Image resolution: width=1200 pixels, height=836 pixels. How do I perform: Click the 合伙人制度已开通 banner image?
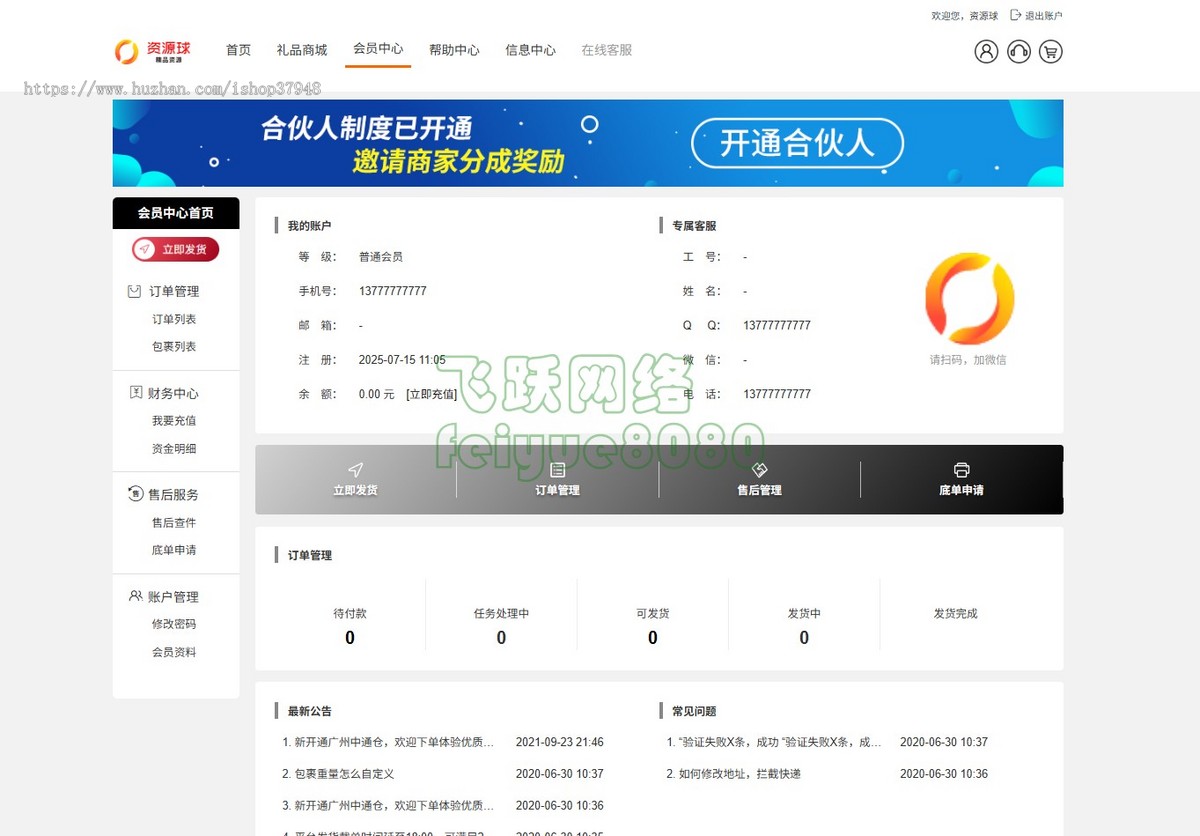click(588, 143)
